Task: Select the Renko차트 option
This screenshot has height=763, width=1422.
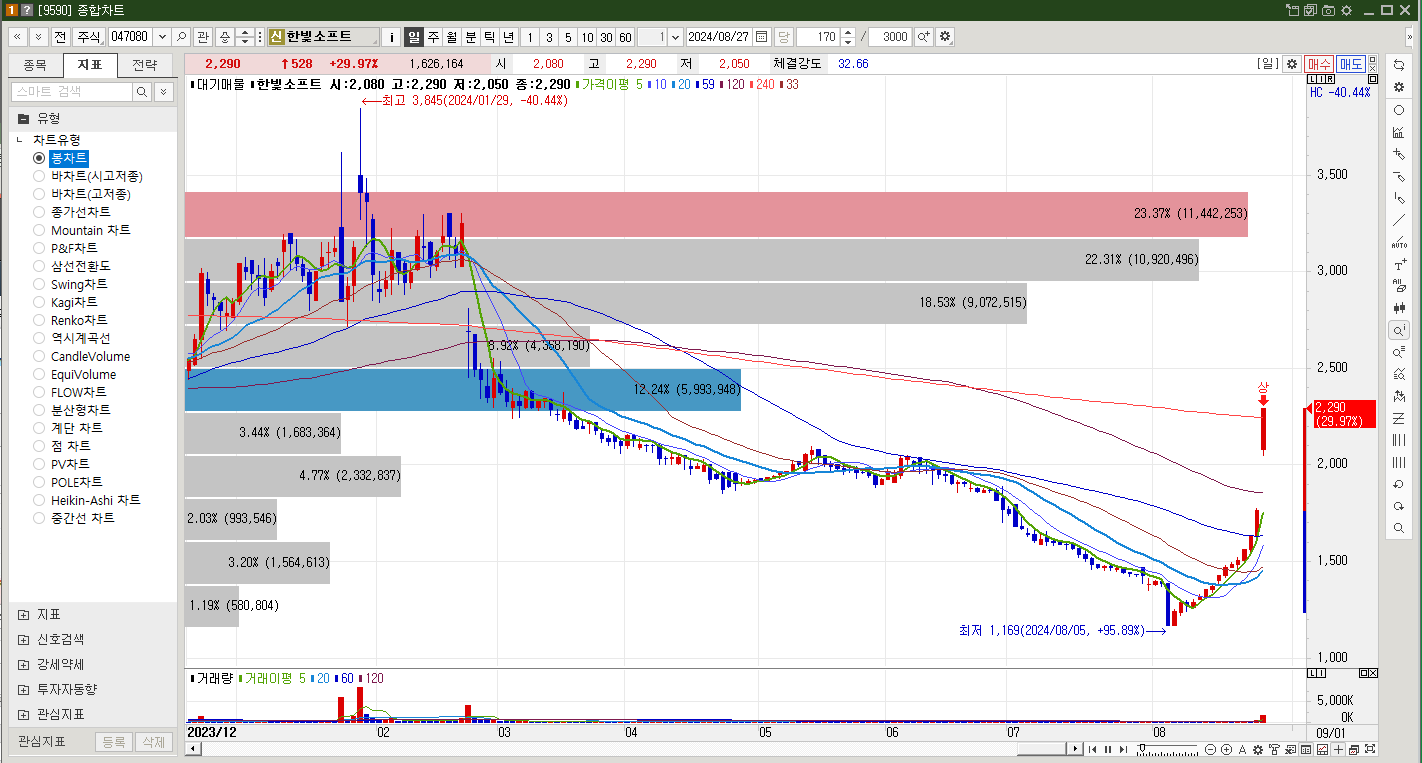Action: [x=39, y=320]
